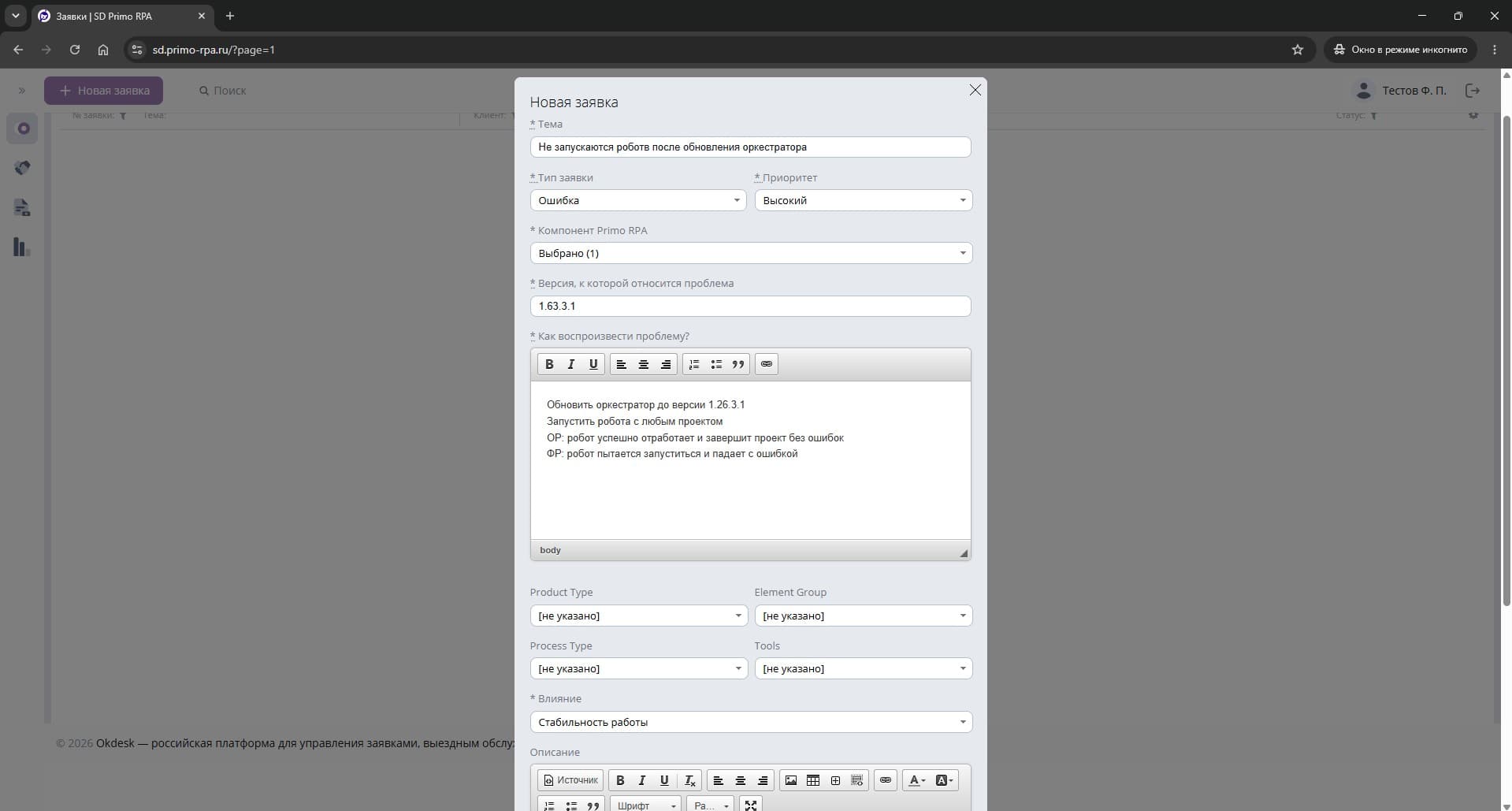Image resolution: width=1512 pixels, height=811 pixels.
Task: Expand the Компонент Primo RPA selector
Action: pyautogui.click(x=751, y=253)
